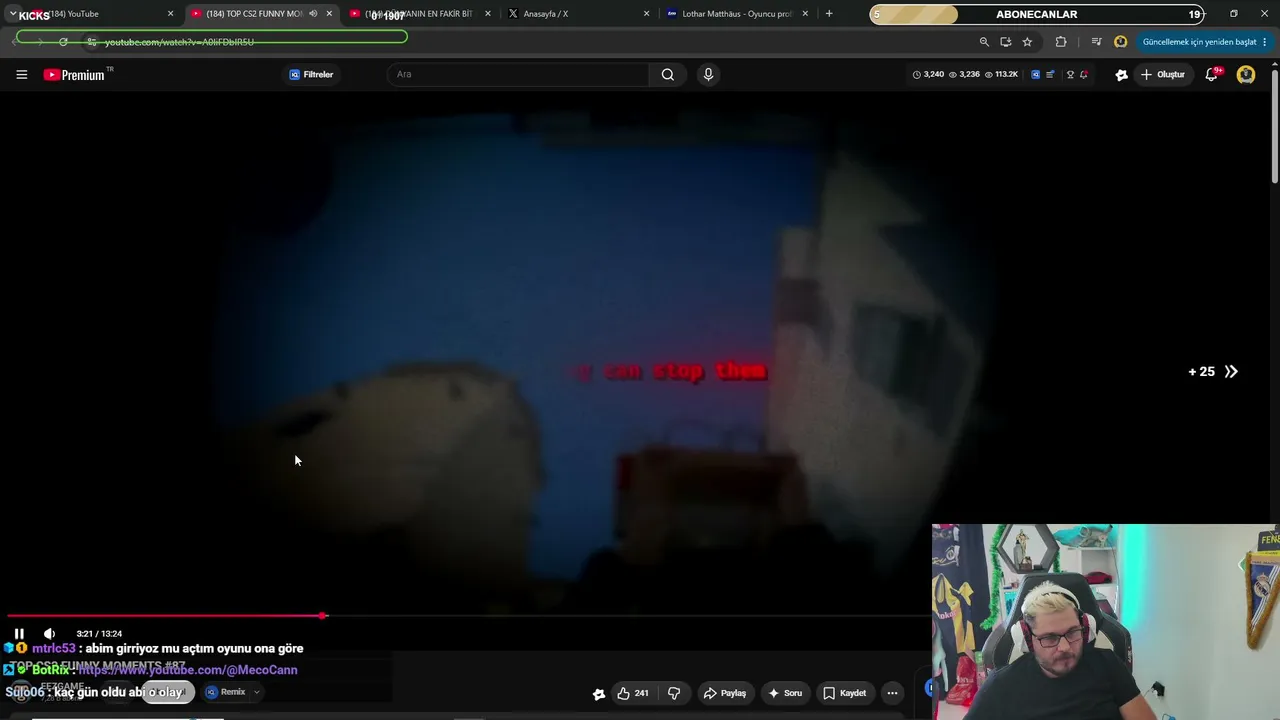
Task: Open YouTube notifications bell
Action: [x=1212, y=74]
